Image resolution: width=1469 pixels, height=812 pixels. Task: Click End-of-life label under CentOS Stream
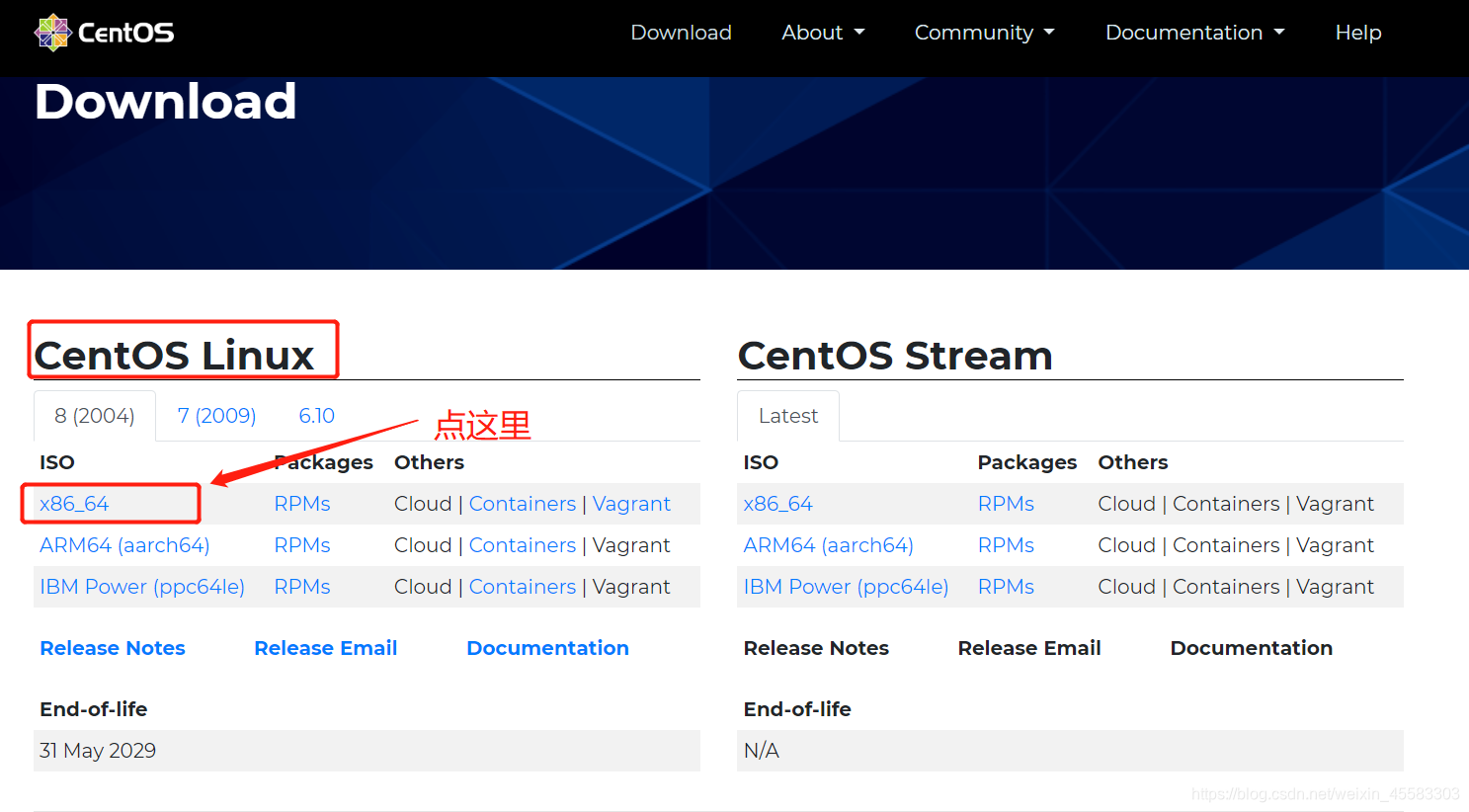pyautogui.click(x=797, y=709)
